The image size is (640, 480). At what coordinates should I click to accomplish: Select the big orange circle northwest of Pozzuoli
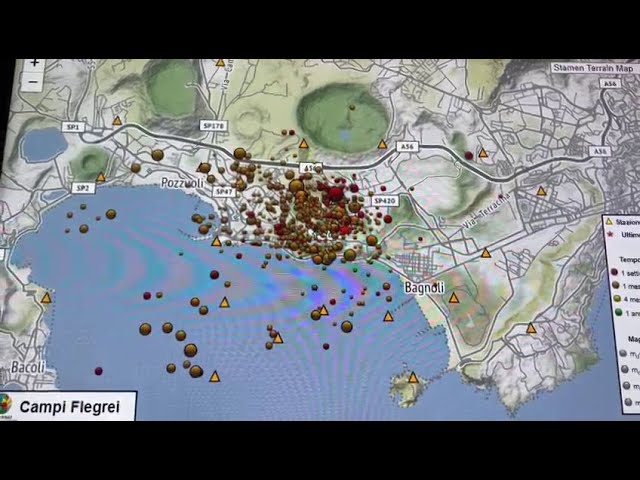(157, 155)
